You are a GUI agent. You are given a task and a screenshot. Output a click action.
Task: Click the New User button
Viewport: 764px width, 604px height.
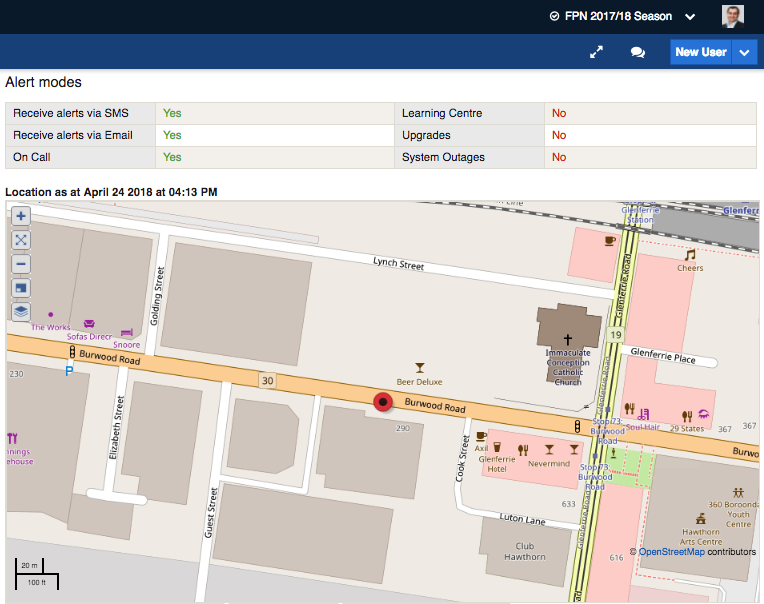coord(701,52)
